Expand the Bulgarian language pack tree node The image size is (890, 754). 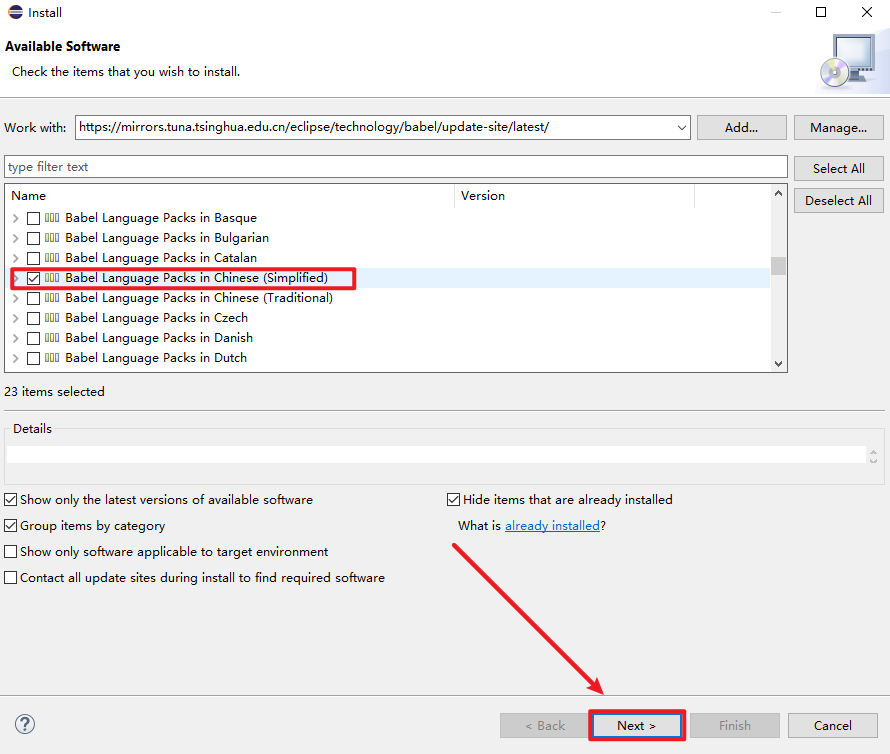(x=15, y=238)
